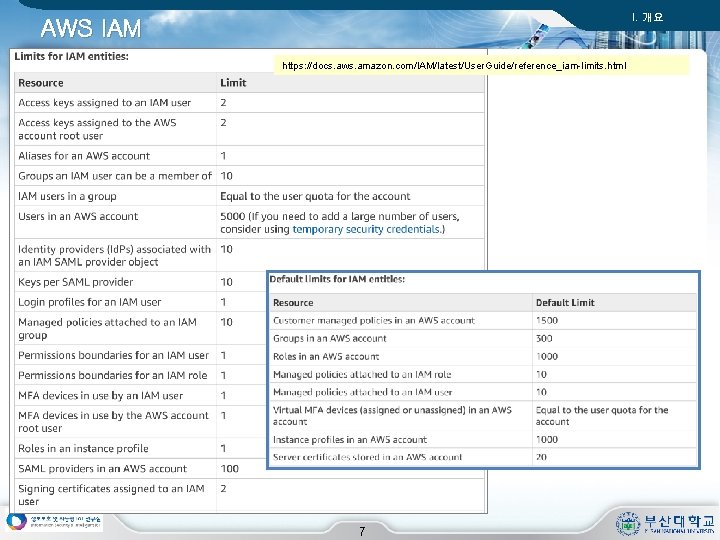Select 'Managed policies attached to an IAM user'
The width and height of the screenshot is (720, 540).
point(363,392)
